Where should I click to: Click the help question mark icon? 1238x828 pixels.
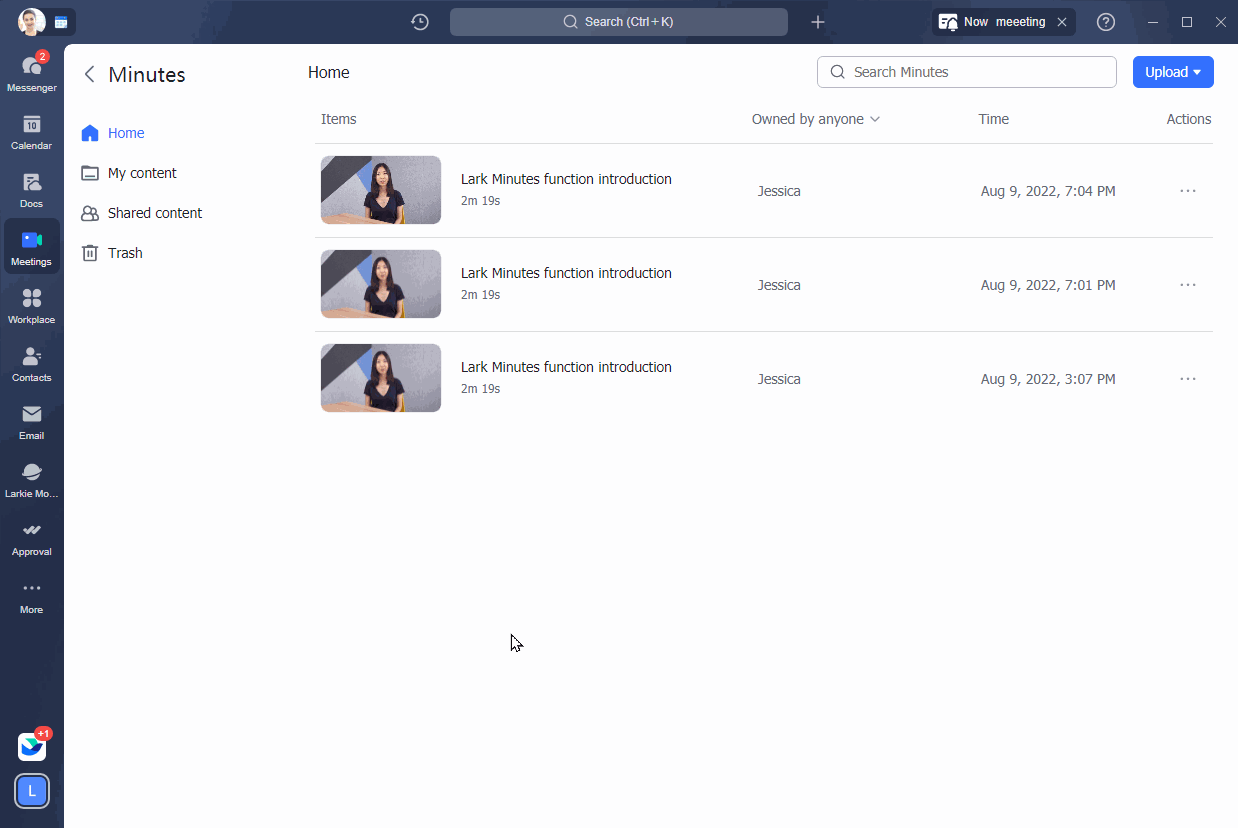tap(1105, 22)
